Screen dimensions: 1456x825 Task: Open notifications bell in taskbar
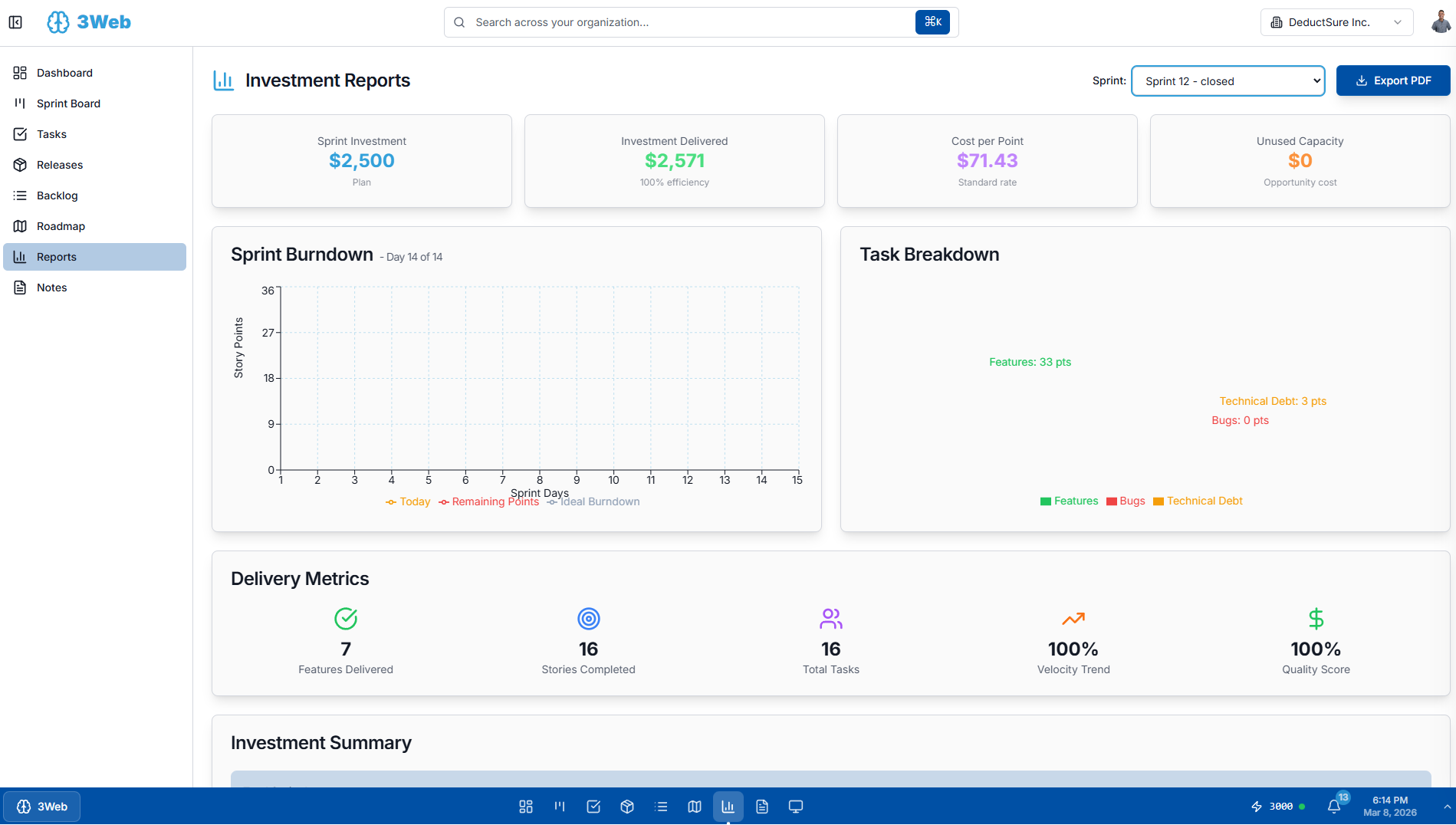coord(1333,807)
